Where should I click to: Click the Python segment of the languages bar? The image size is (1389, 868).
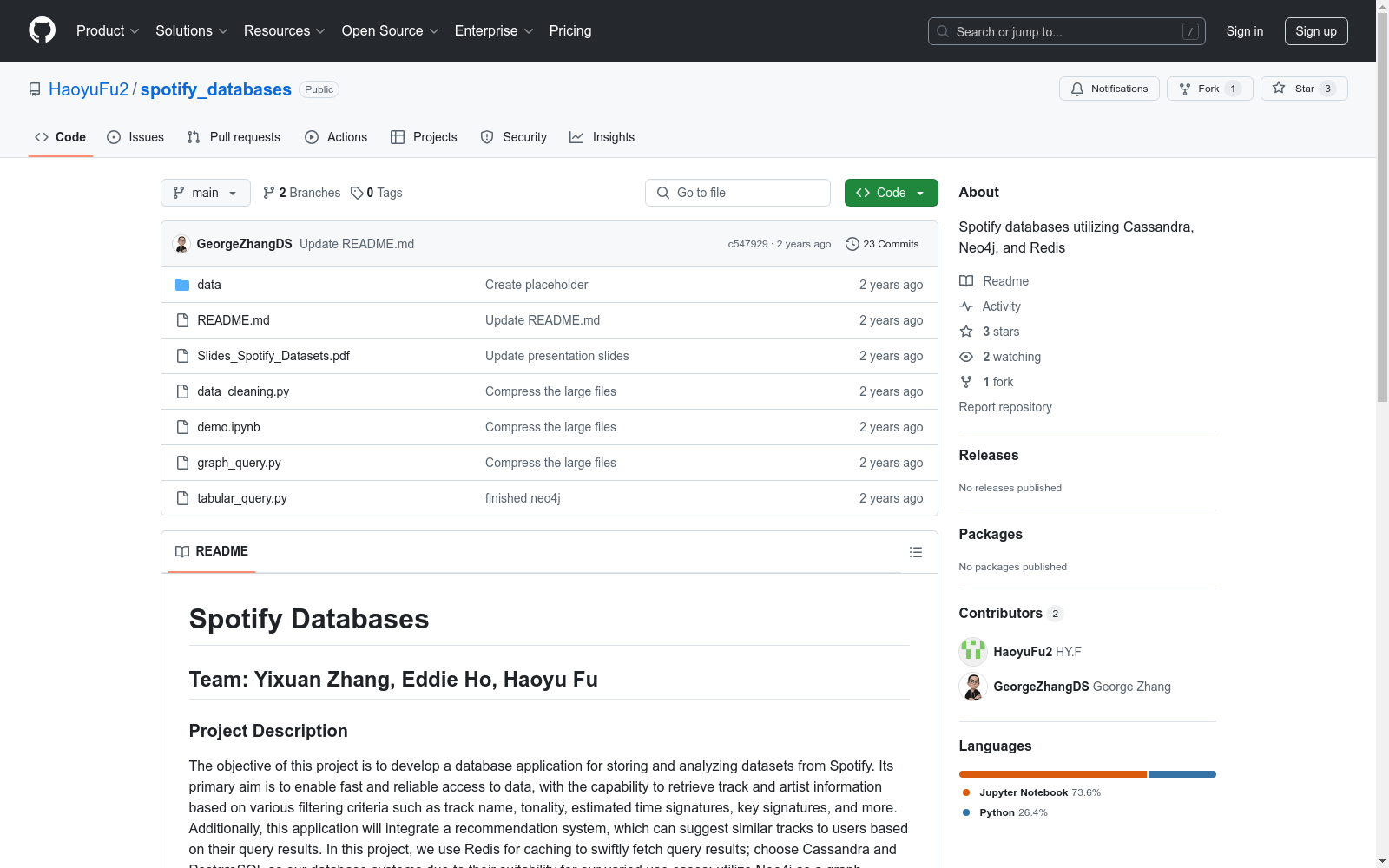(1182, 773)
